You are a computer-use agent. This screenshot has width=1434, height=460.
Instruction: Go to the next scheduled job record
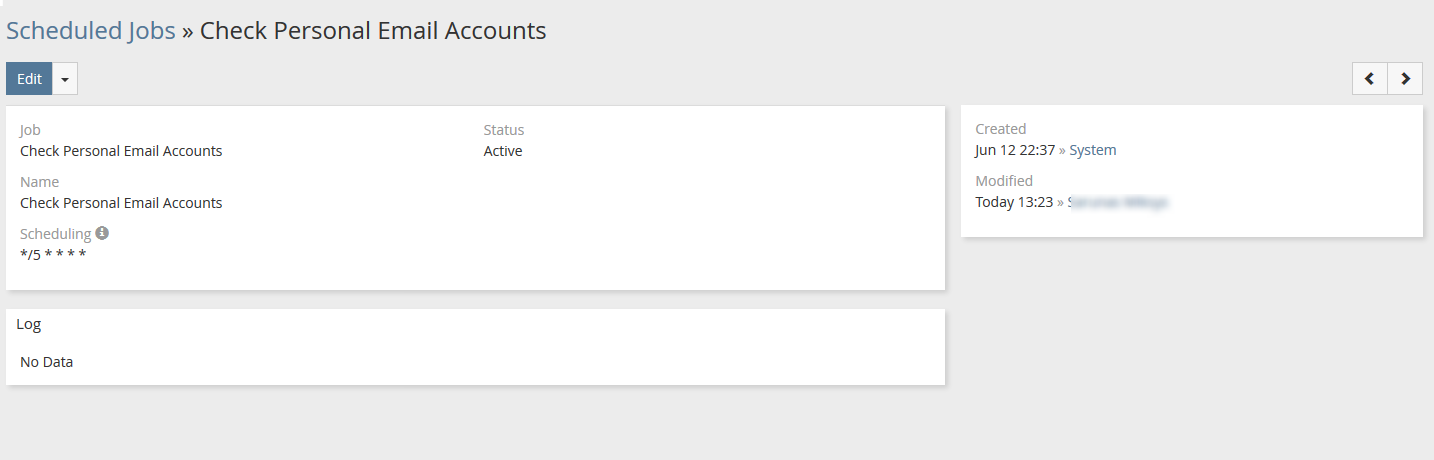[1405, 78]
